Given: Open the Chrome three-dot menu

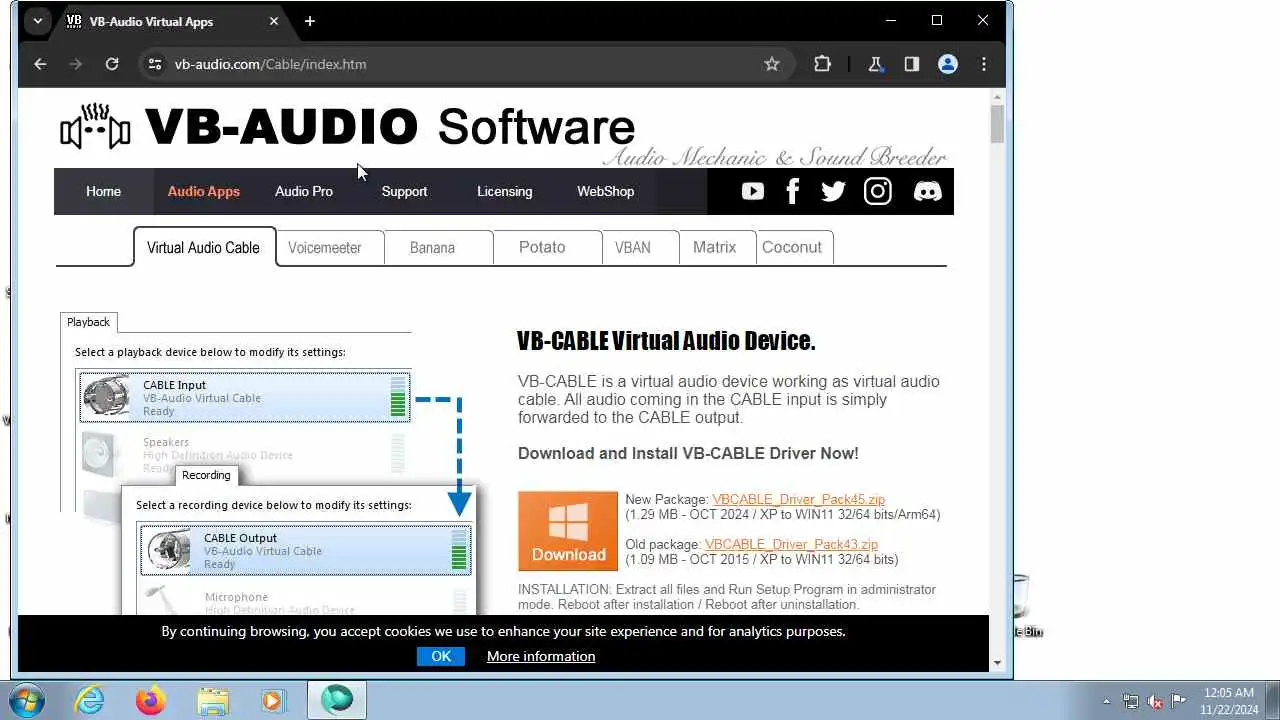Looking at the screenshot, I should point(984,64).
